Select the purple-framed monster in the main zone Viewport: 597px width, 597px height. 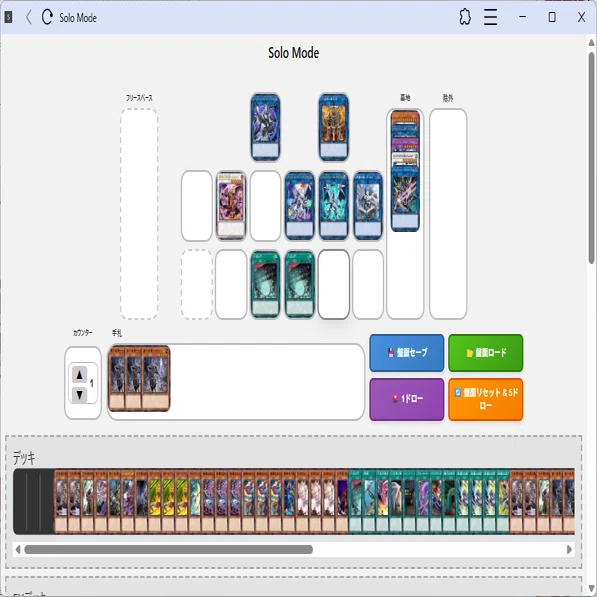click(x=231, y=206)
